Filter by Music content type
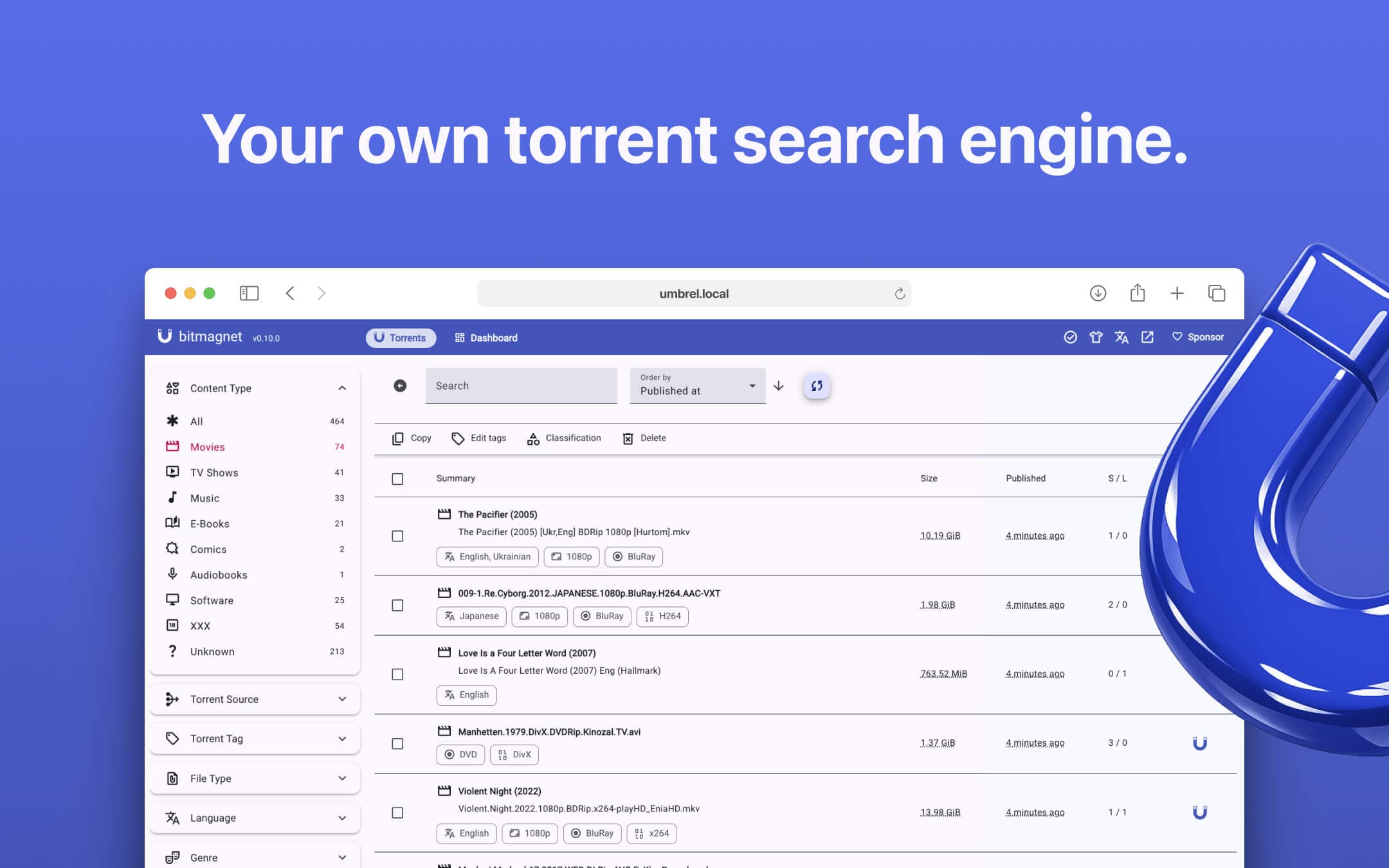The width and height of the screenshot is (1389, 868). 255,498
